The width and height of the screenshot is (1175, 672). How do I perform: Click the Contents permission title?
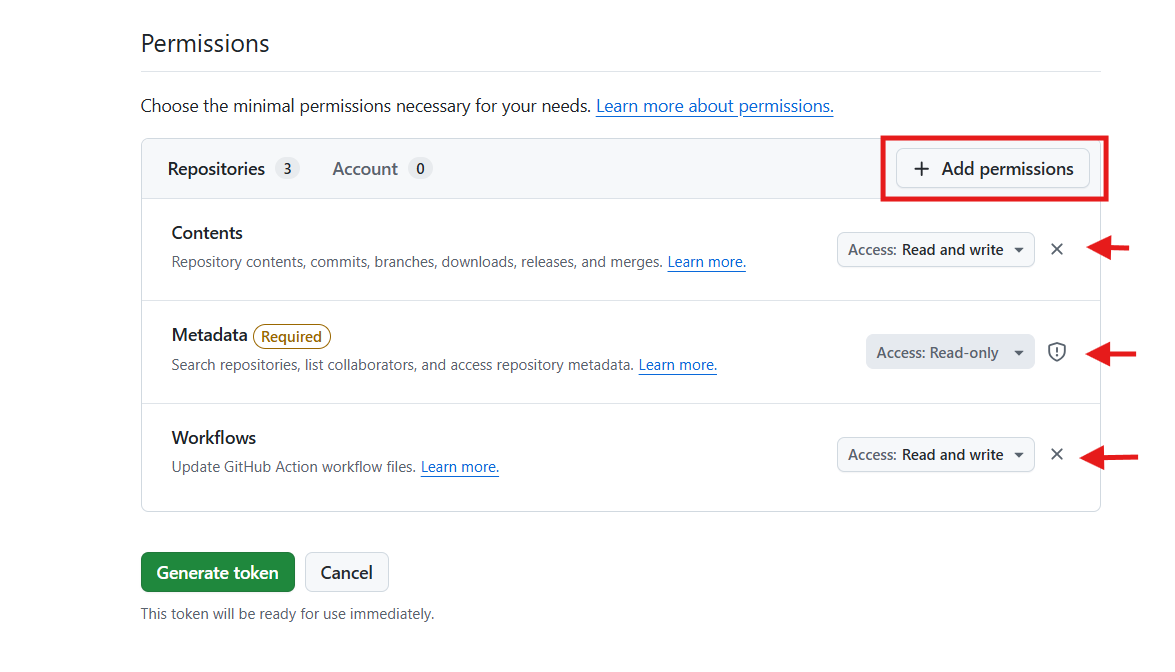pyautogui.click(x=207, y=233)
